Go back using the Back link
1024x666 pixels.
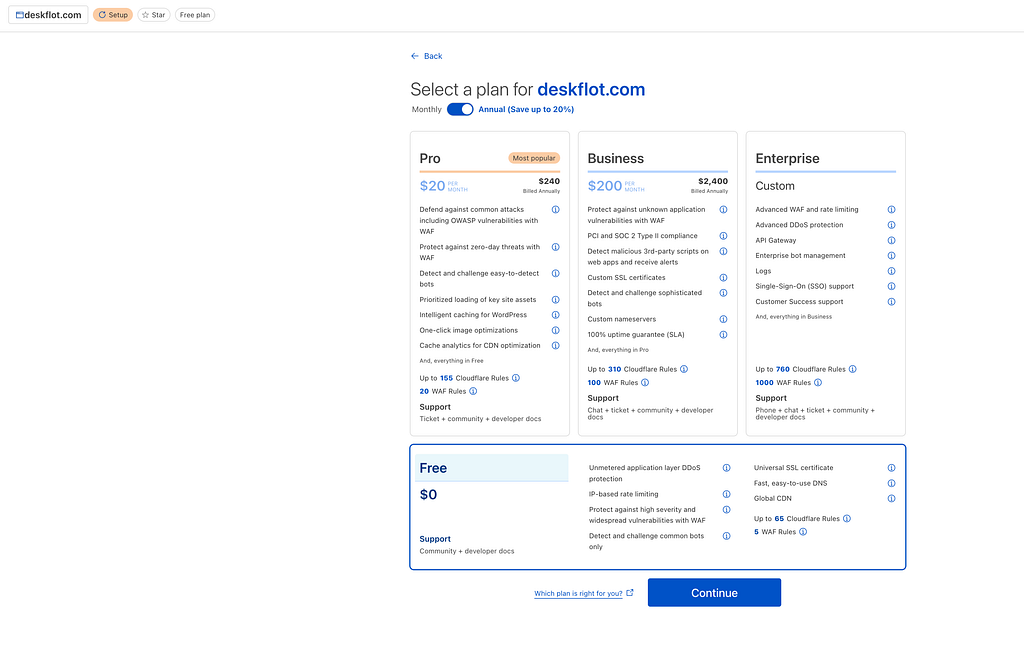click(x=426, y=56)
